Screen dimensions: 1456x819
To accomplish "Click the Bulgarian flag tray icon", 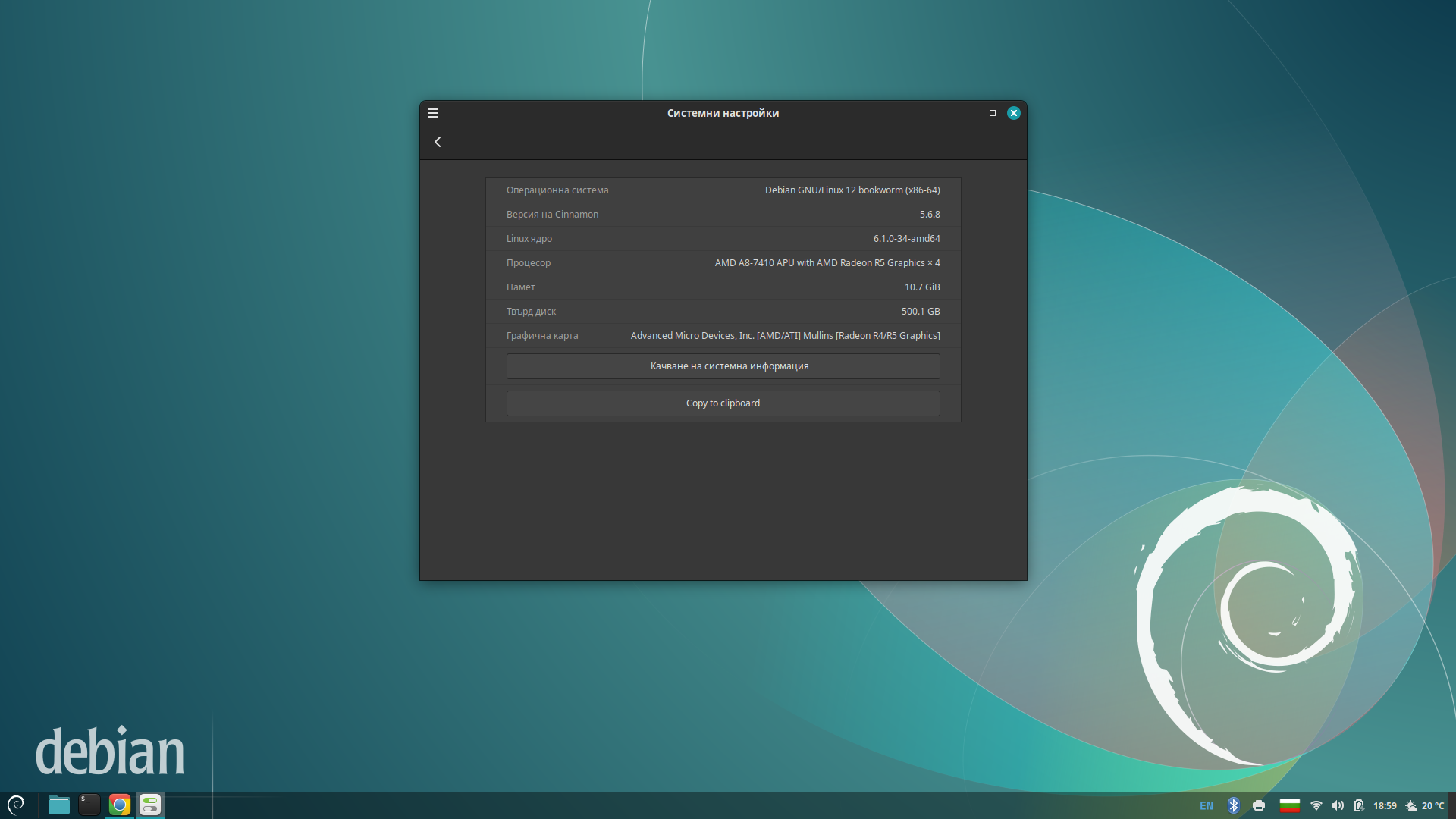I will point(1289,805).
